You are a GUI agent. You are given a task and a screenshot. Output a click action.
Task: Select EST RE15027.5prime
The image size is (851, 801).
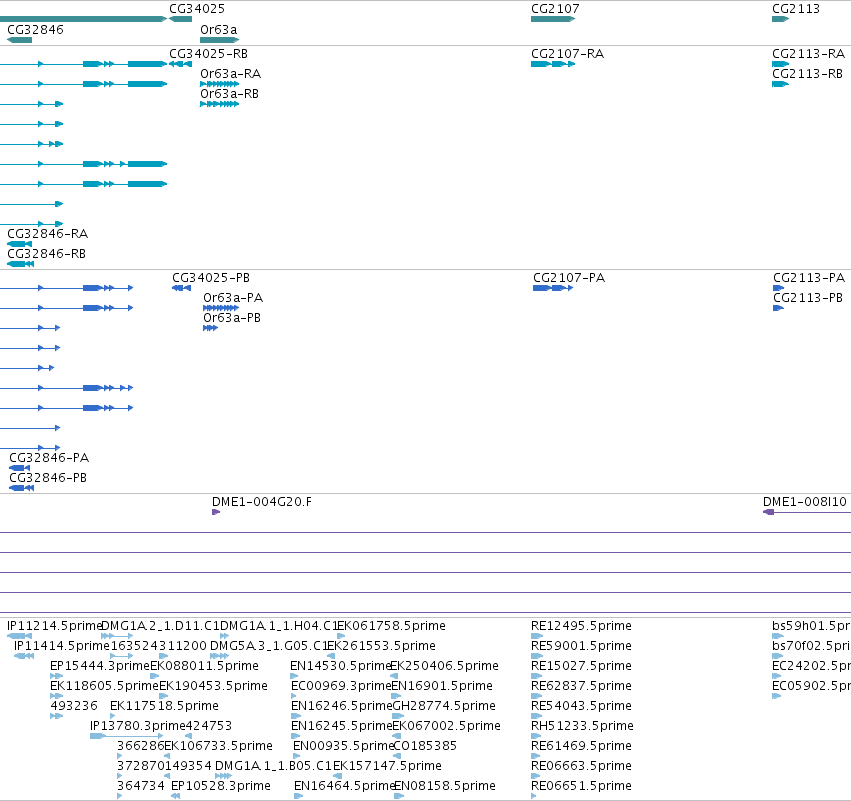[581, 666]
